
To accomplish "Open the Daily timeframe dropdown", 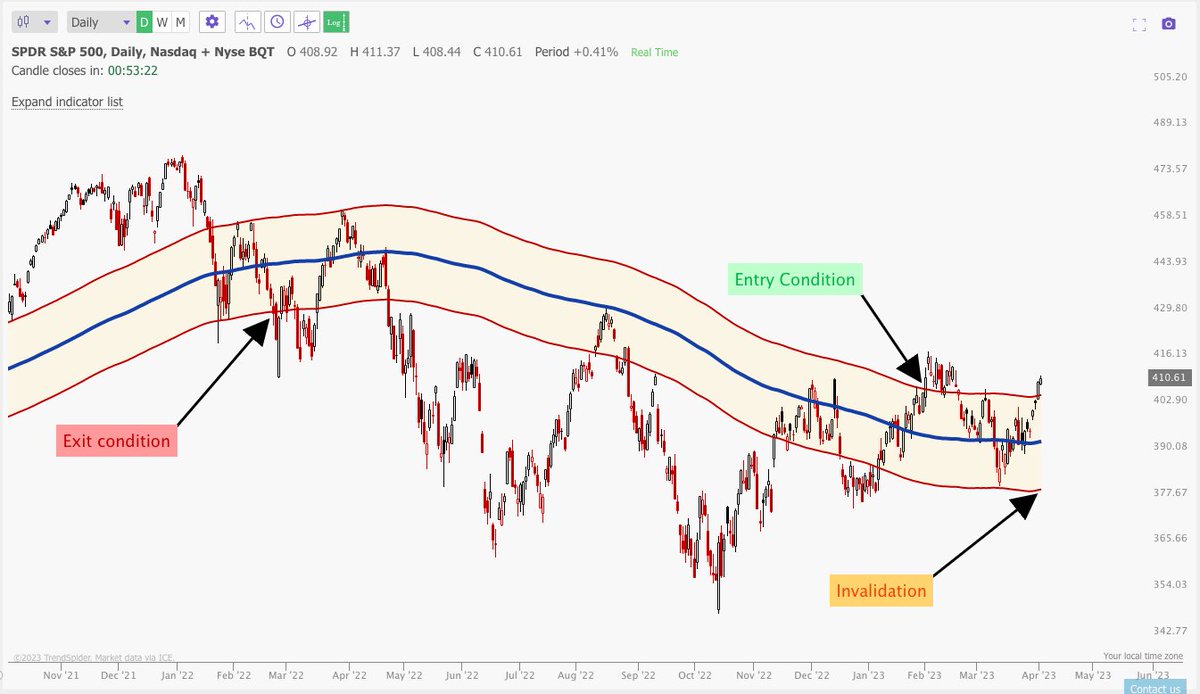I will pyautogui.click(x=100, y=21).
